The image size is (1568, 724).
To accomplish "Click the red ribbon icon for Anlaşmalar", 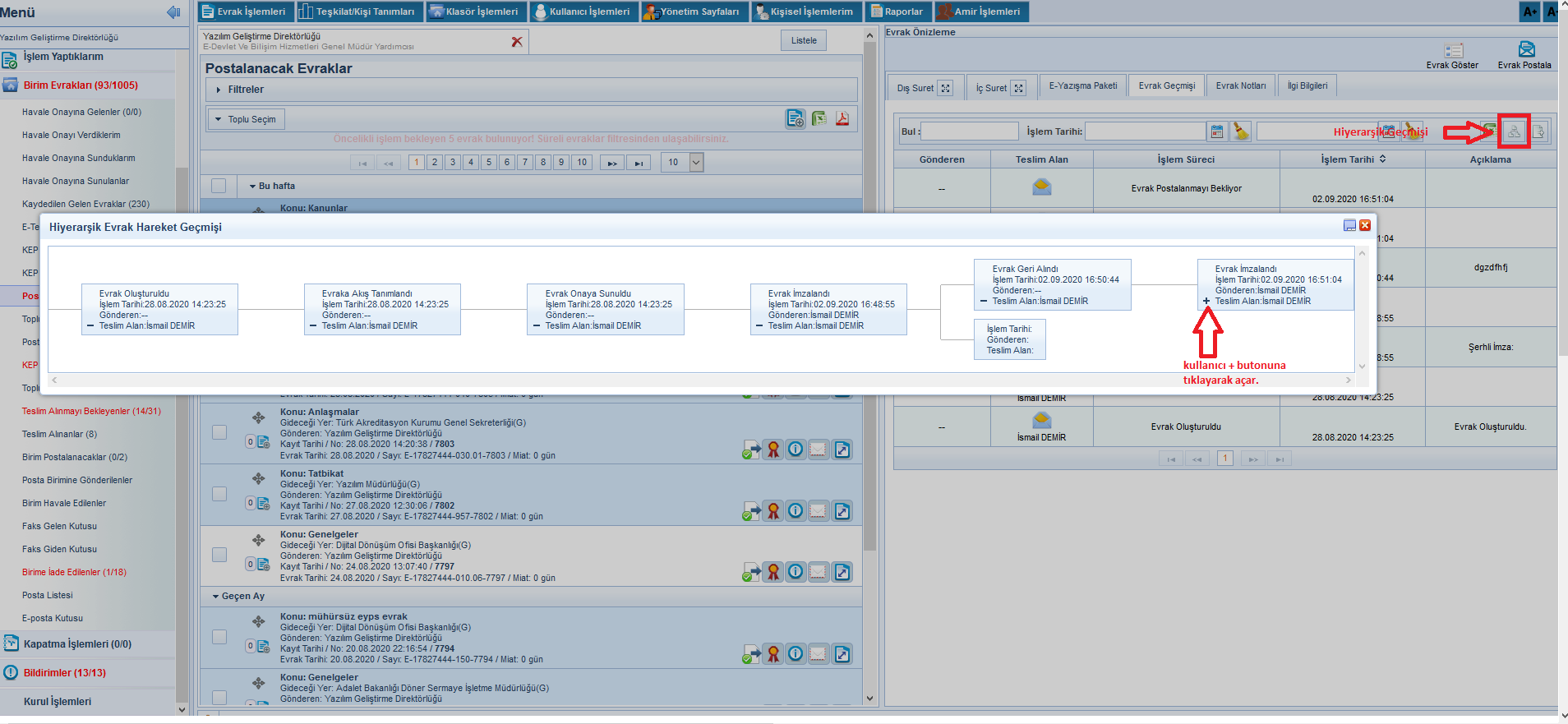I will [x=773, y=450].
